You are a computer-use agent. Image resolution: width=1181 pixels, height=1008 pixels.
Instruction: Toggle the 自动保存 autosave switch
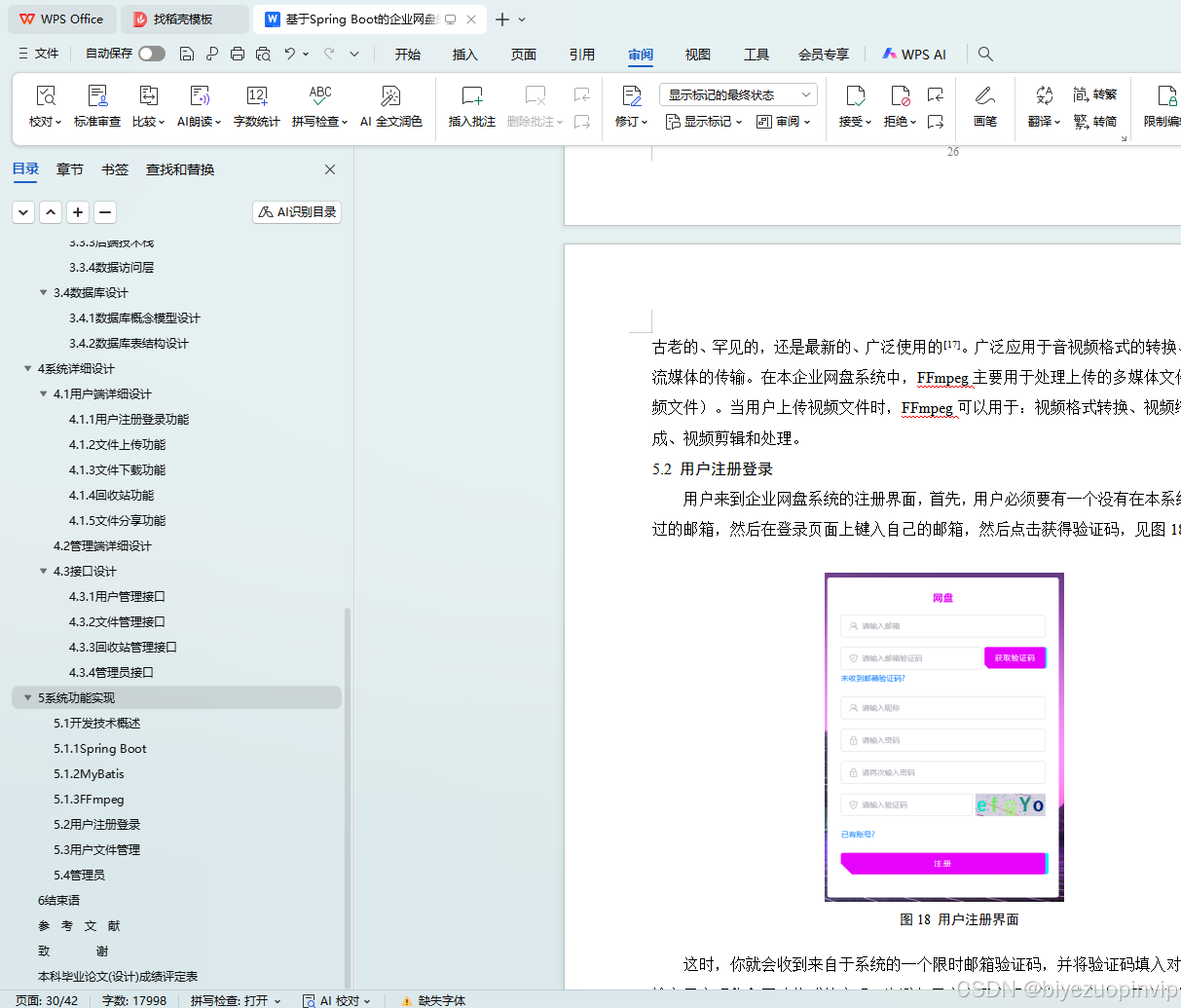coord(152,54)
